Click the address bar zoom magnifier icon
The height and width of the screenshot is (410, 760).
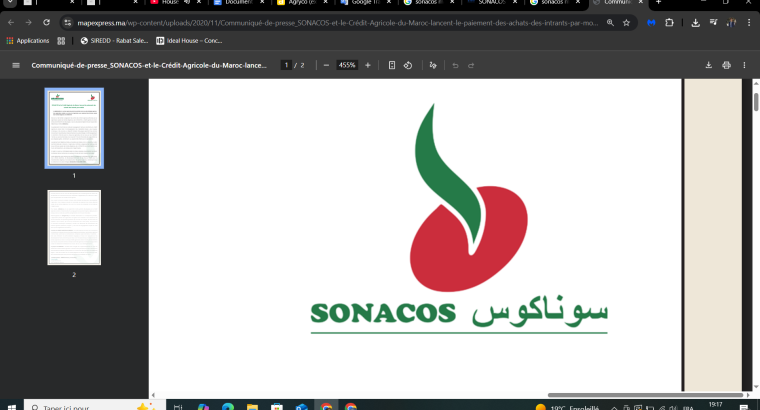610,23
